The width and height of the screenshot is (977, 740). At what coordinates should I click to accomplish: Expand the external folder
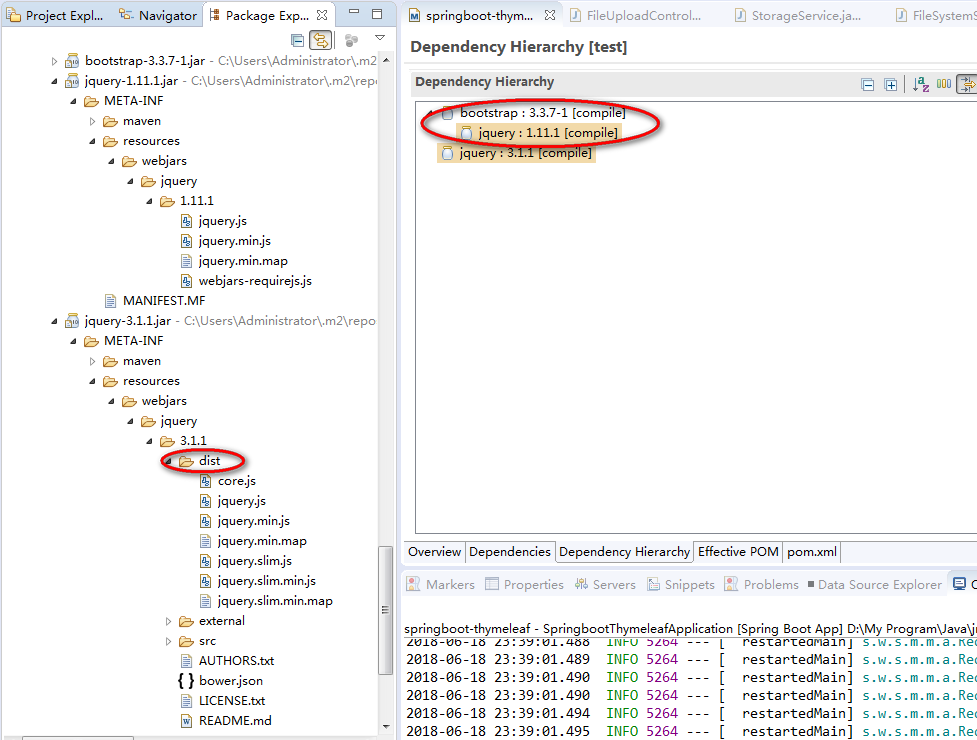(168, 621)
